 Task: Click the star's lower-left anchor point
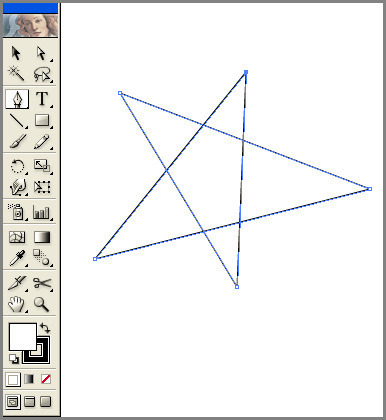[x=95, y=259]
